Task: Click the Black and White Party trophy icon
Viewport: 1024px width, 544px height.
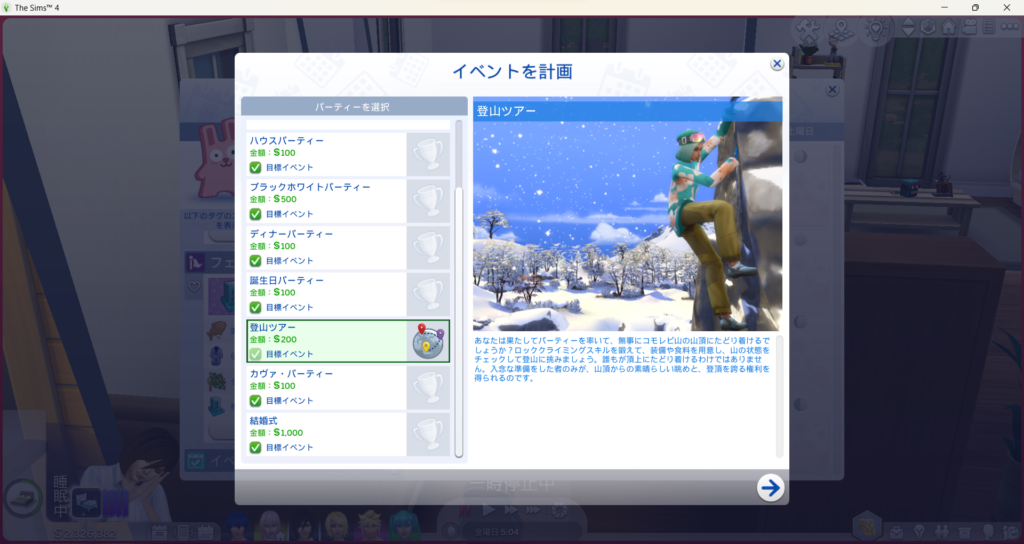Action: click(428, 201)
